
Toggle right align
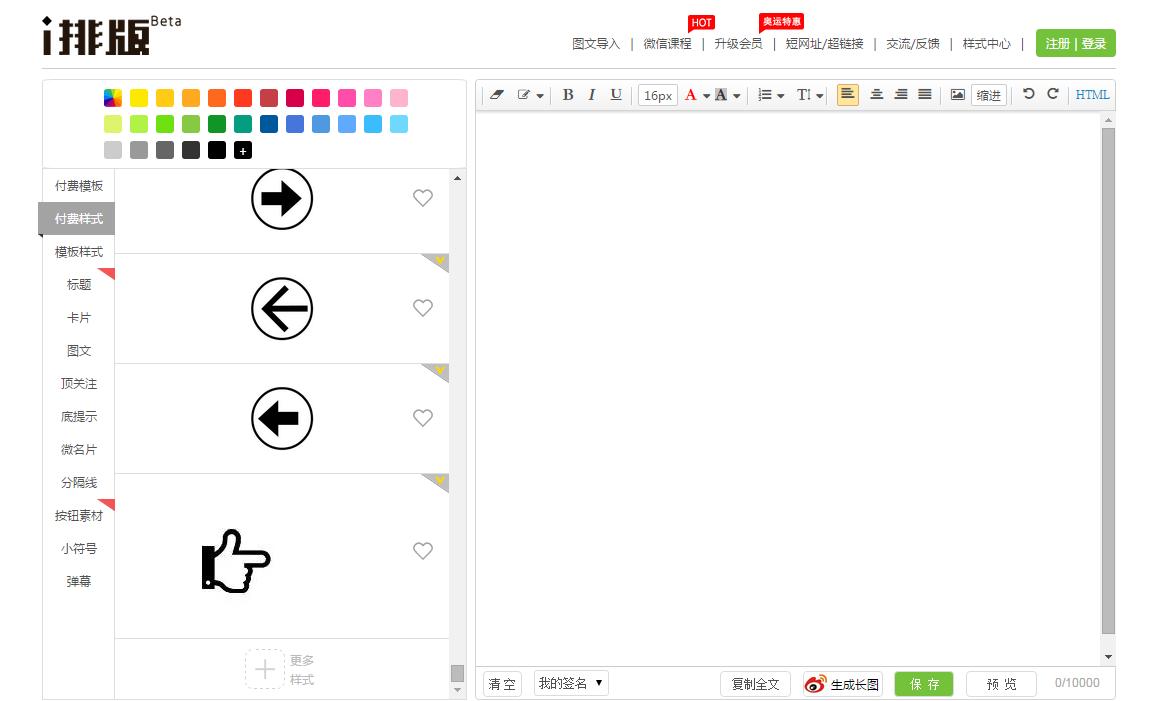click(901, 95)
